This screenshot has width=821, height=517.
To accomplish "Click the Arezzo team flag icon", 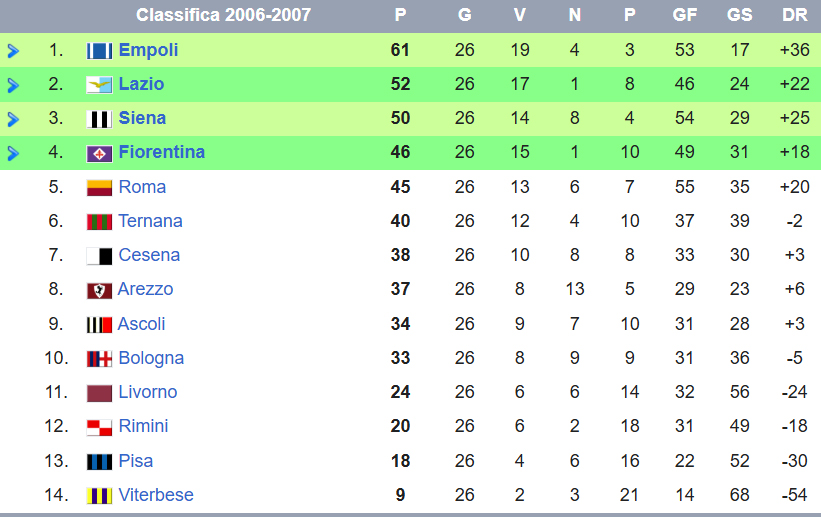I will [99, 291].
